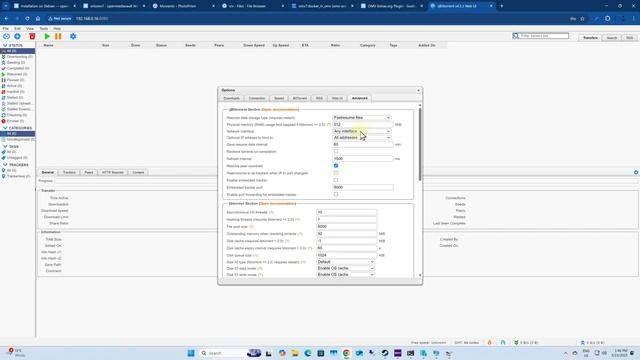This screenshot has height=360, width=640.
Task: Open the HTTP Sources tab in details panel
Action: [x=113, y=173]
